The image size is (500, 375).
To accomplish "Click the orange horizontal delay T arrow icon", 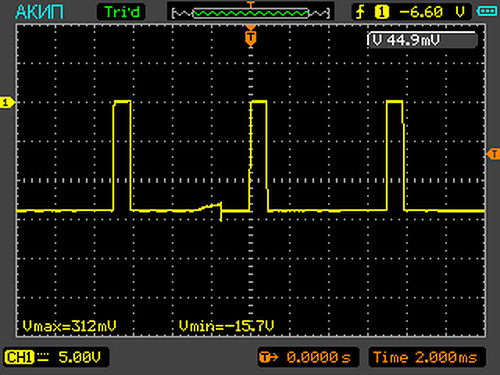I will (x=268, y=357).
